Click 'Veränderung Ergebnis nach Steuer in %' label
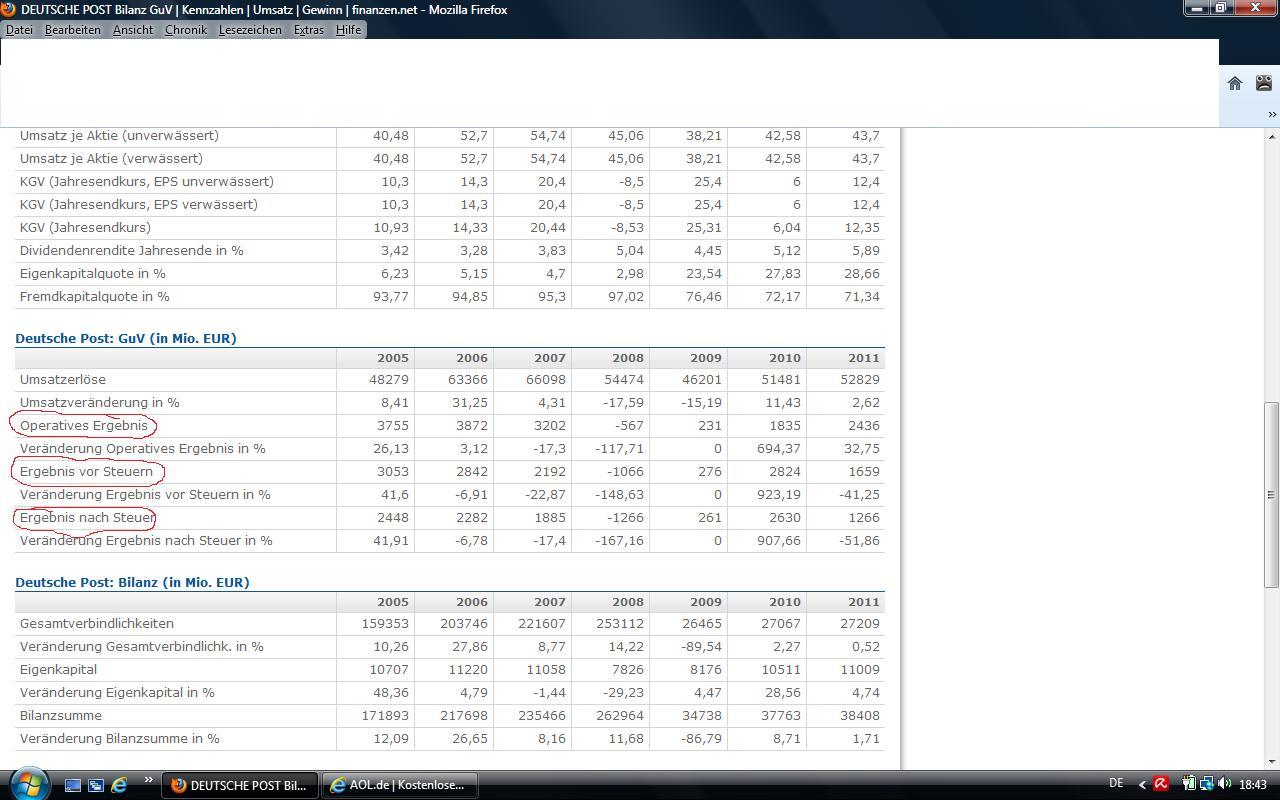The width and height of the screenshot is (1280, 800). click(x=146, y=540)
